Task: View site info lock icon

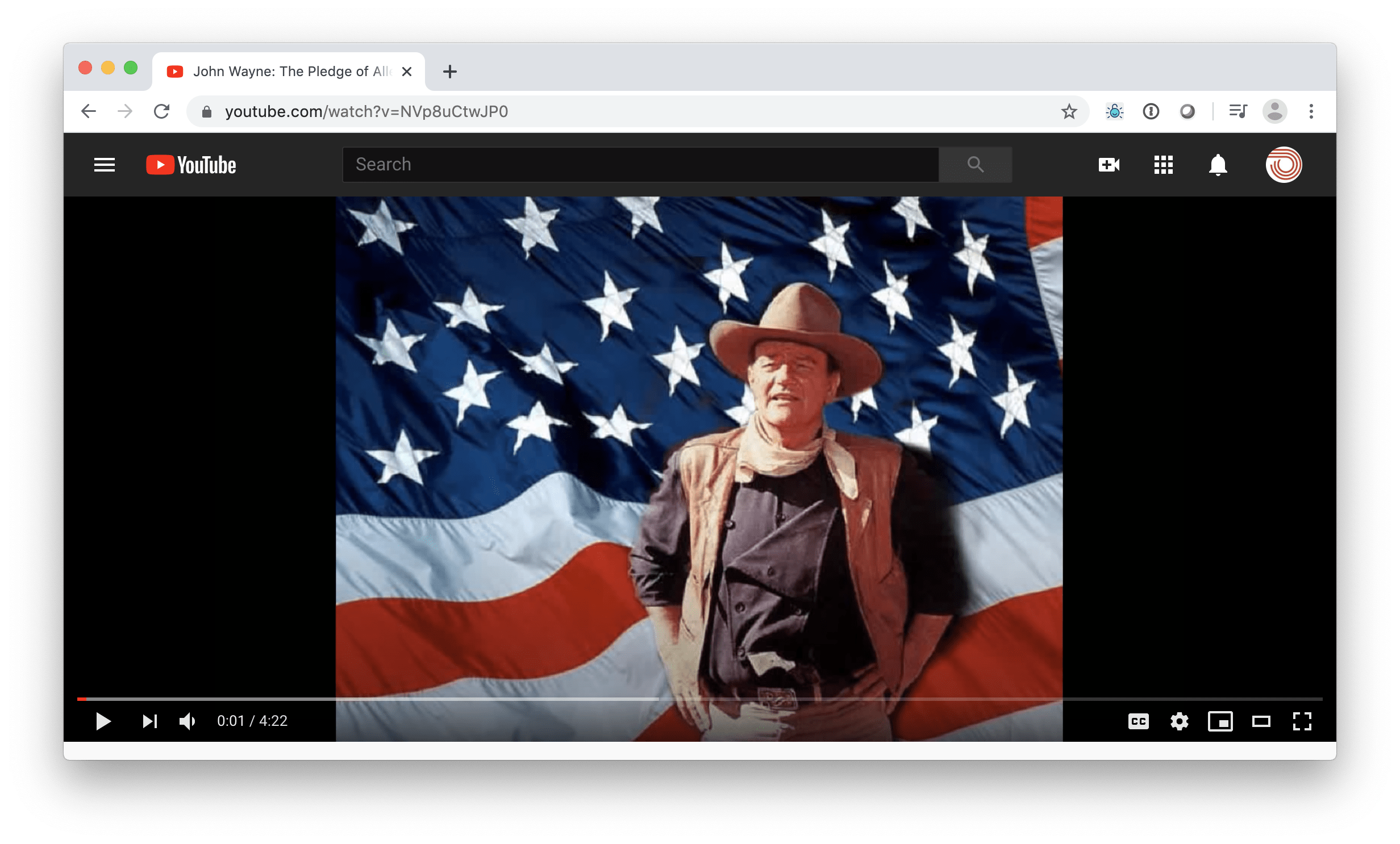Action: tap(207, 112)
